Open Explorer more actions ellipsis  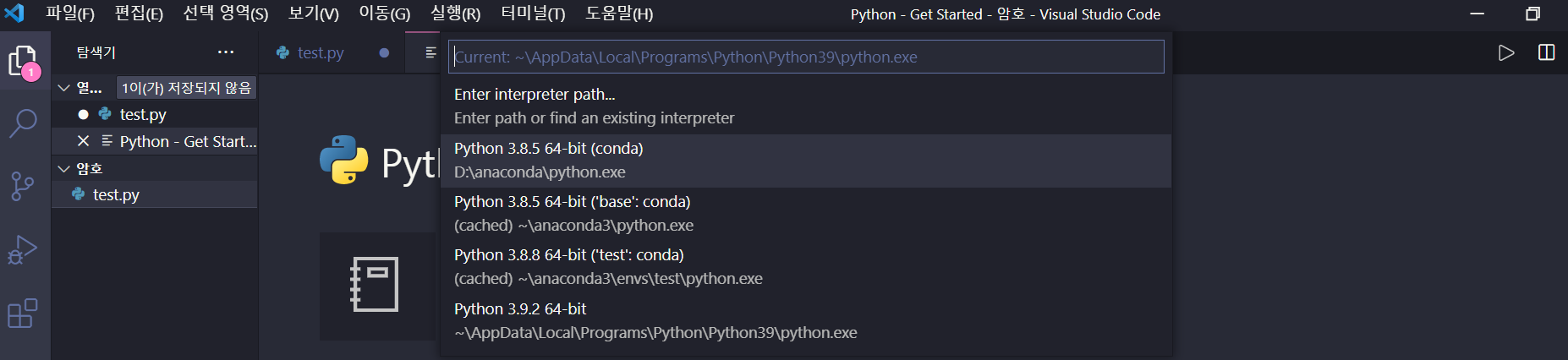click(x=226, y=52)
